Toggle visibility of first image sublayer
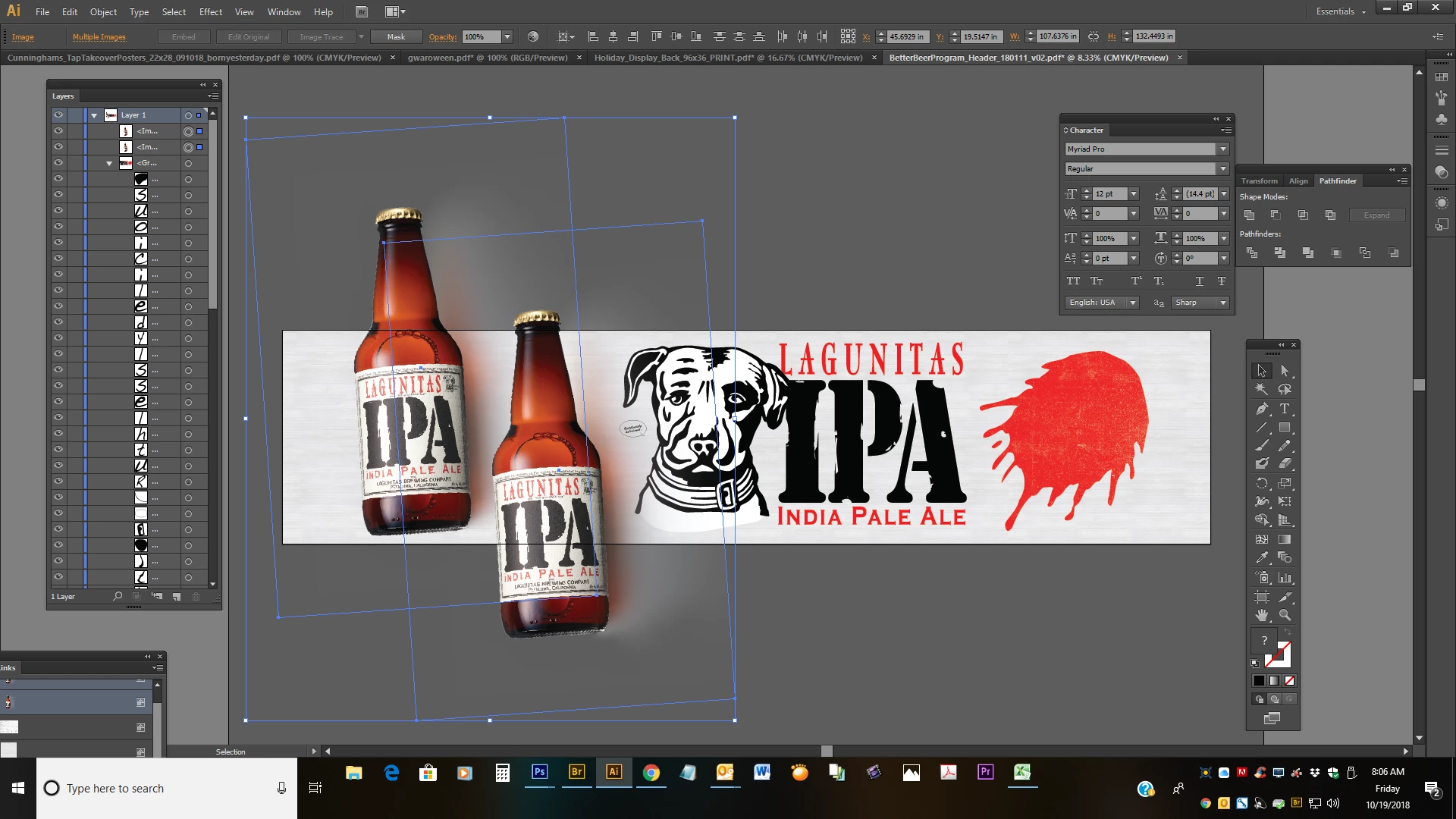Image resolution: width=1456 pixels, height=819 pixels. 58,131
